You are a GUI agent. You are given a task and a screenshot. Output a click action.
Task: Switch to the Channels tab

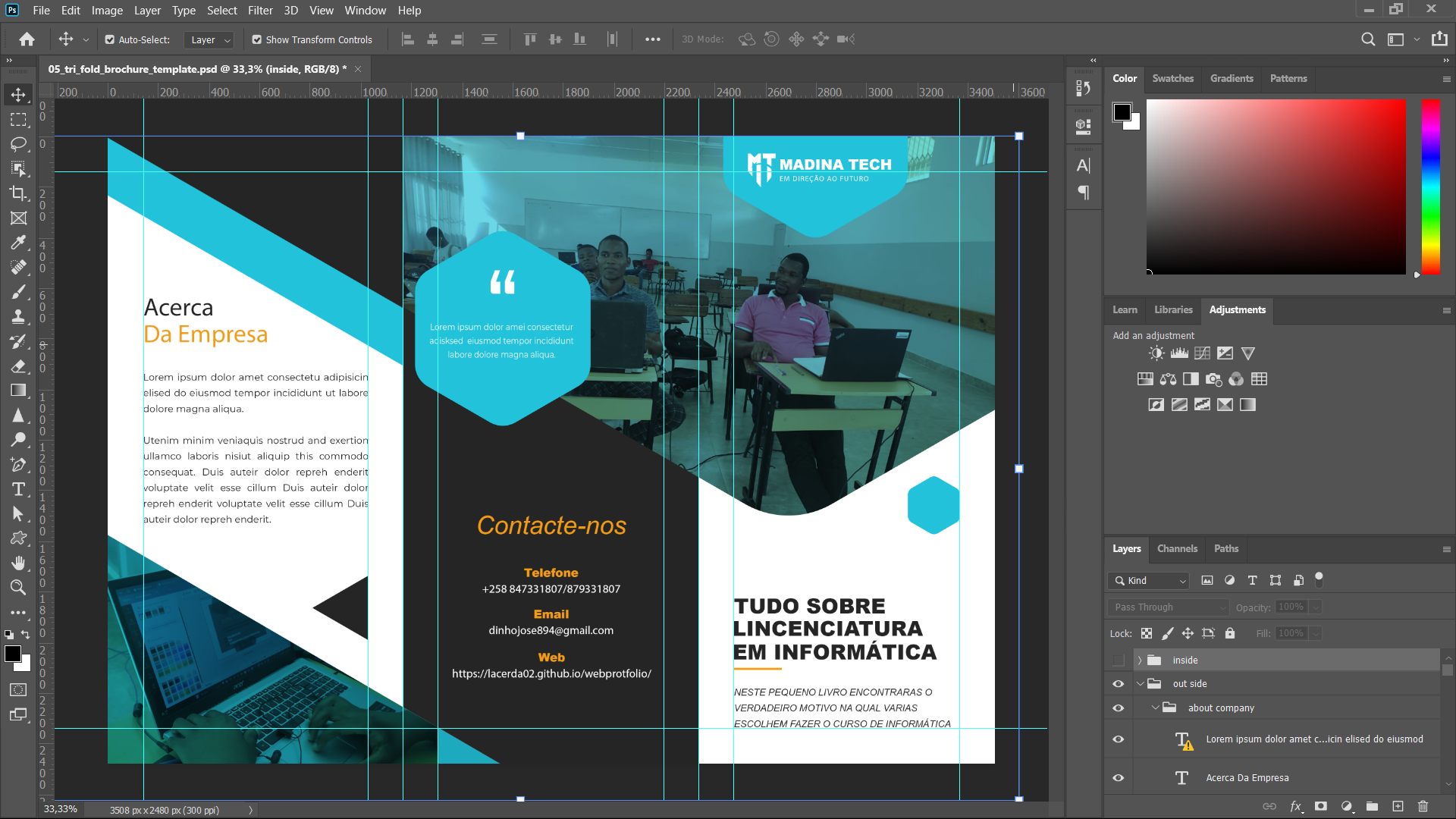(1177, 548)
